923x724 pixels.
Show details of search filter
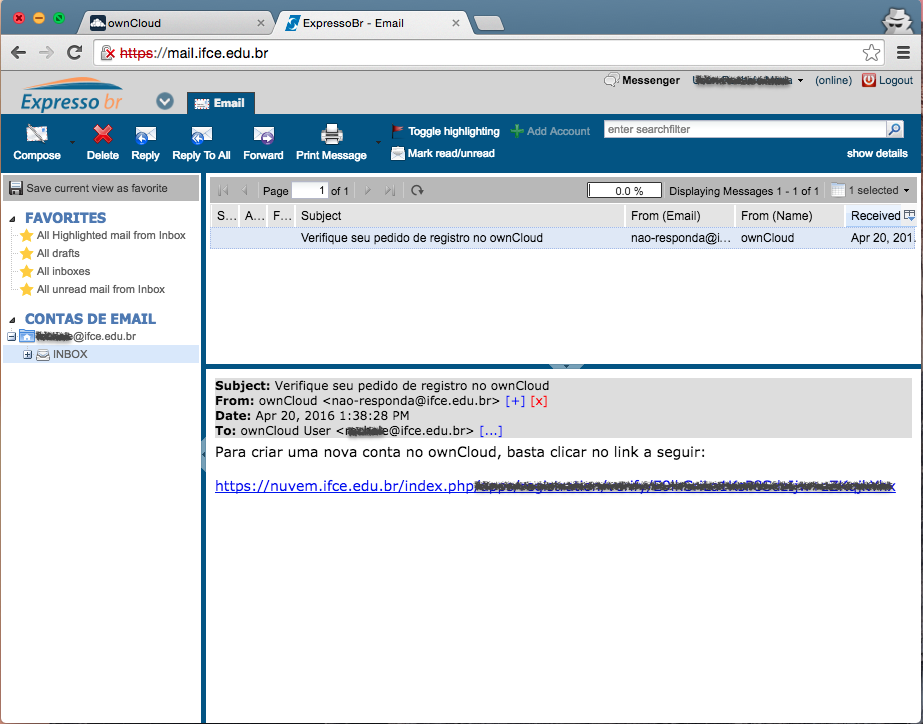[877, 154]
